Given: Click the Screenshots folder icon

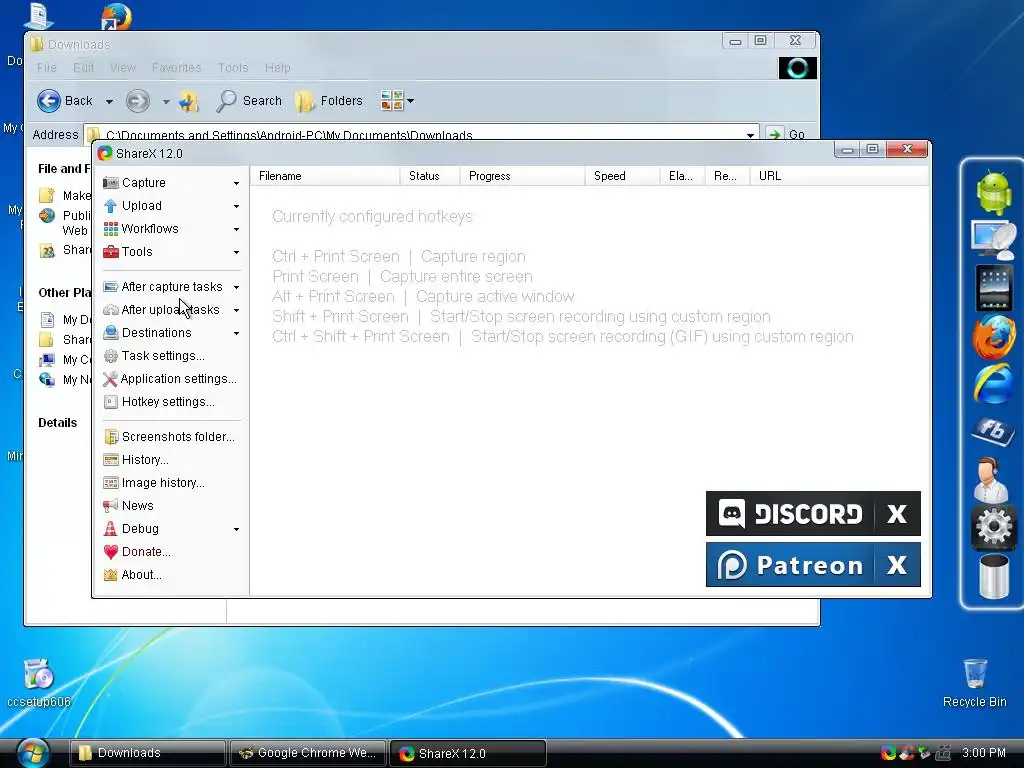Looking at the screenshot, I should point(111,437).
